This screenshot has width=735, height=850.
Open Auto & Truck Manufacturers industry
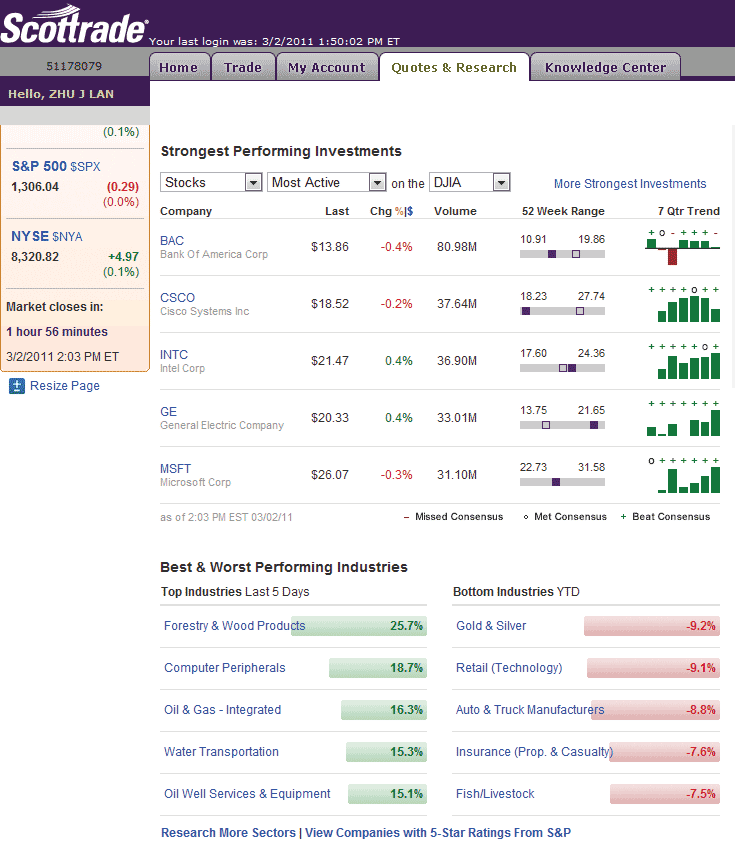[x=530, y=710]
